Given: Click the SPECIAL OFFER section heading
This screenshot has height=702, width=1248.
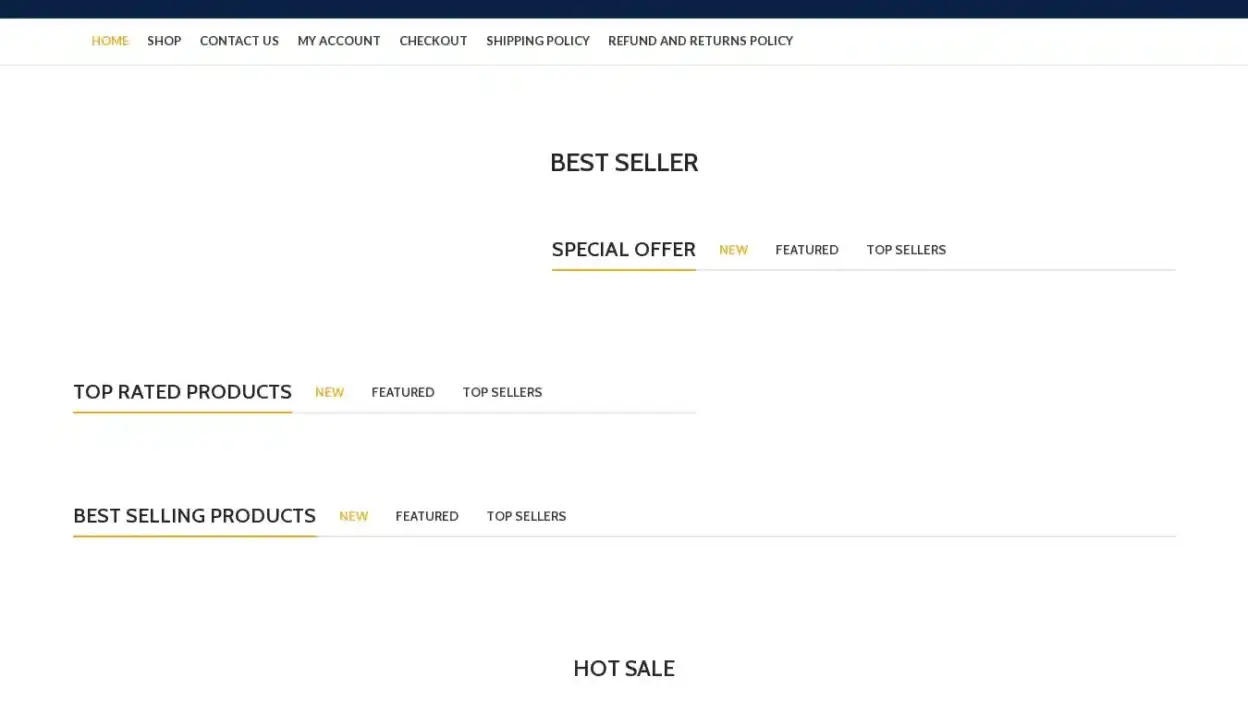Looking at the screenshot, I should [623, 249].
